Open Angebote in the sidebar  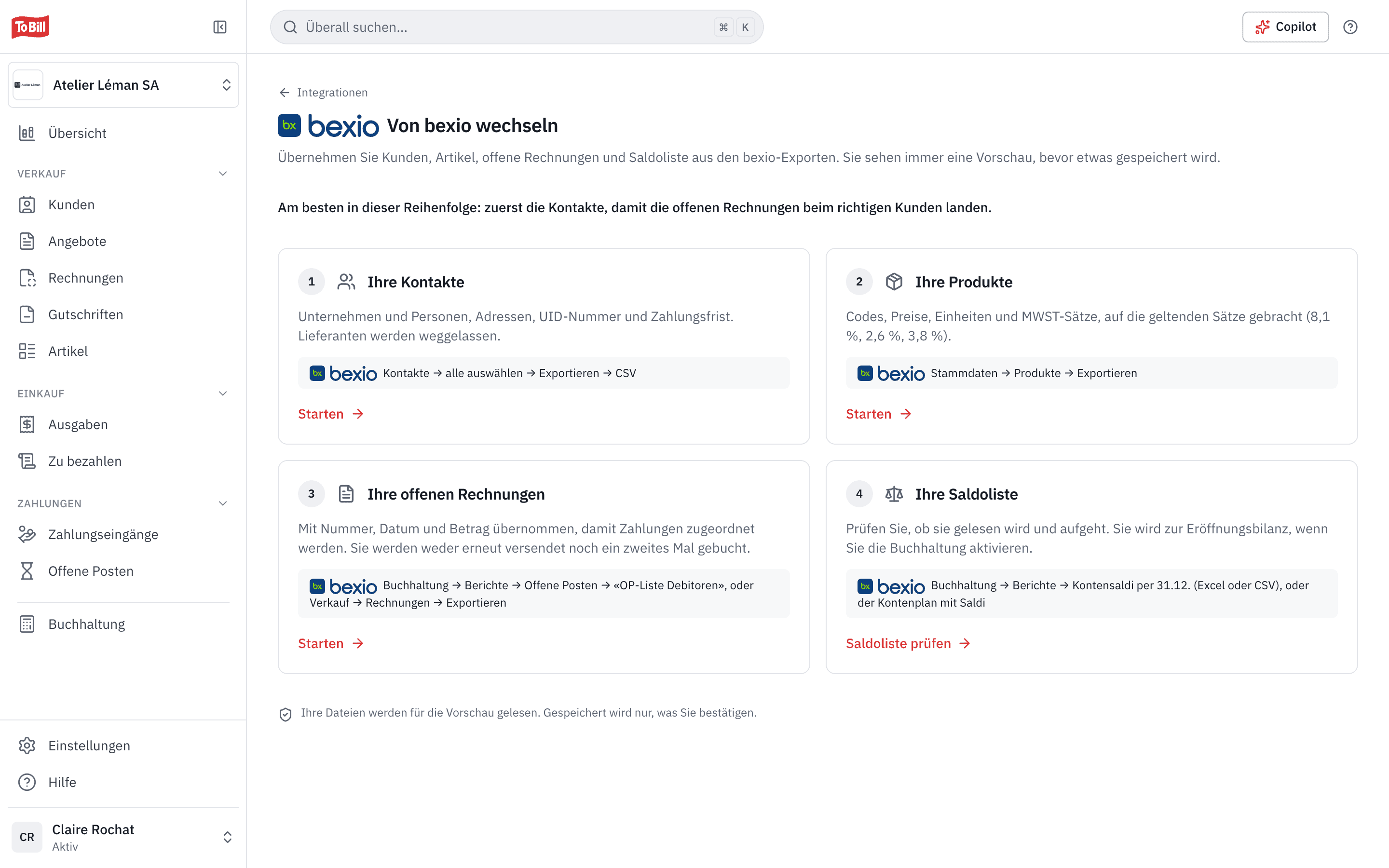point(123,241)
